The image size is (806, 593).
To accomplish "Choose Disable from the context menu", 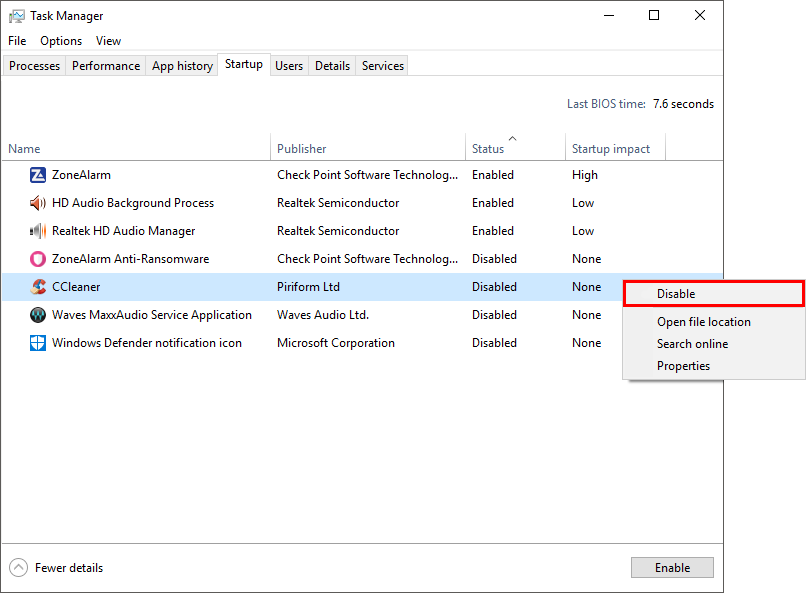I will pyautogui.click(x=713, y=294).
